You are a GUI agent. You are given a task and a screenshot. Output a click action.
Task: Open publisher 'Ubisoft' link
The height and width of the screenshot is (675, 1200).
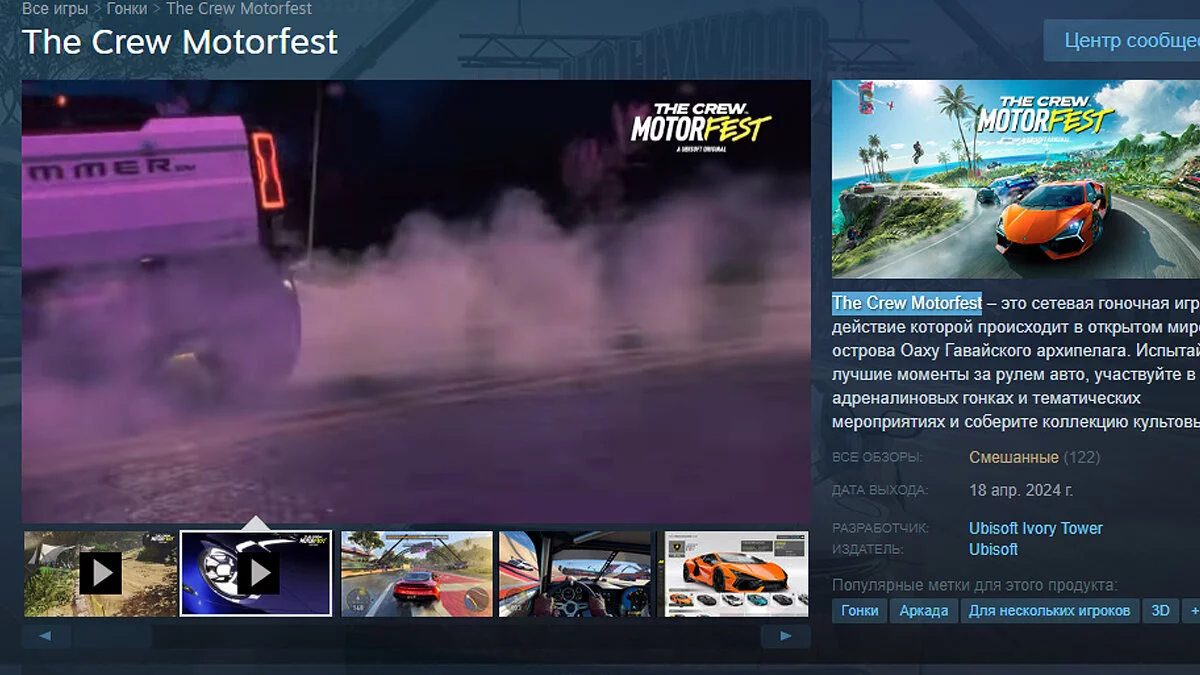point(993,549)
